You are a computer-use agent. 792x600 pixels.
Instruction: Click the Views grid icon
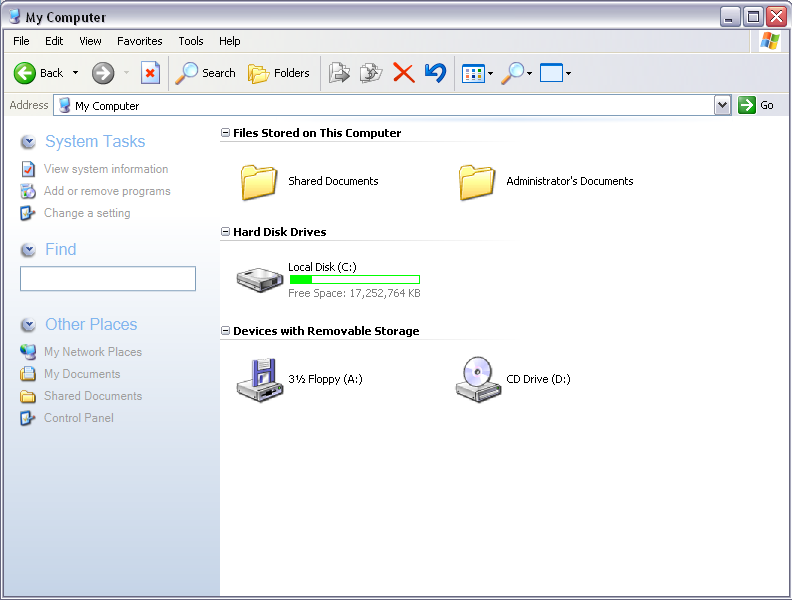pyautogui.click(x=473, y=74)
